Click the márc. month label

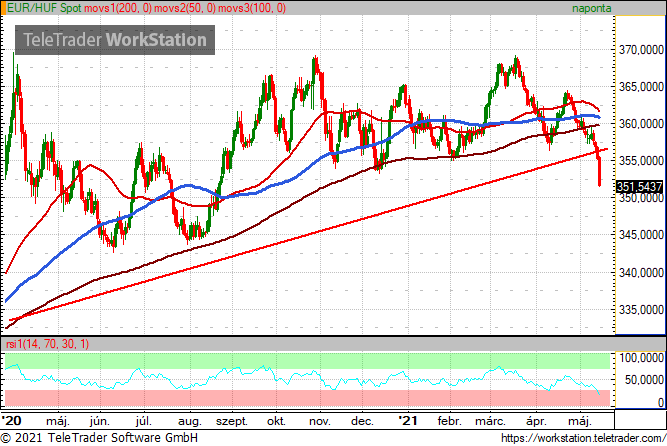point(490,421)
